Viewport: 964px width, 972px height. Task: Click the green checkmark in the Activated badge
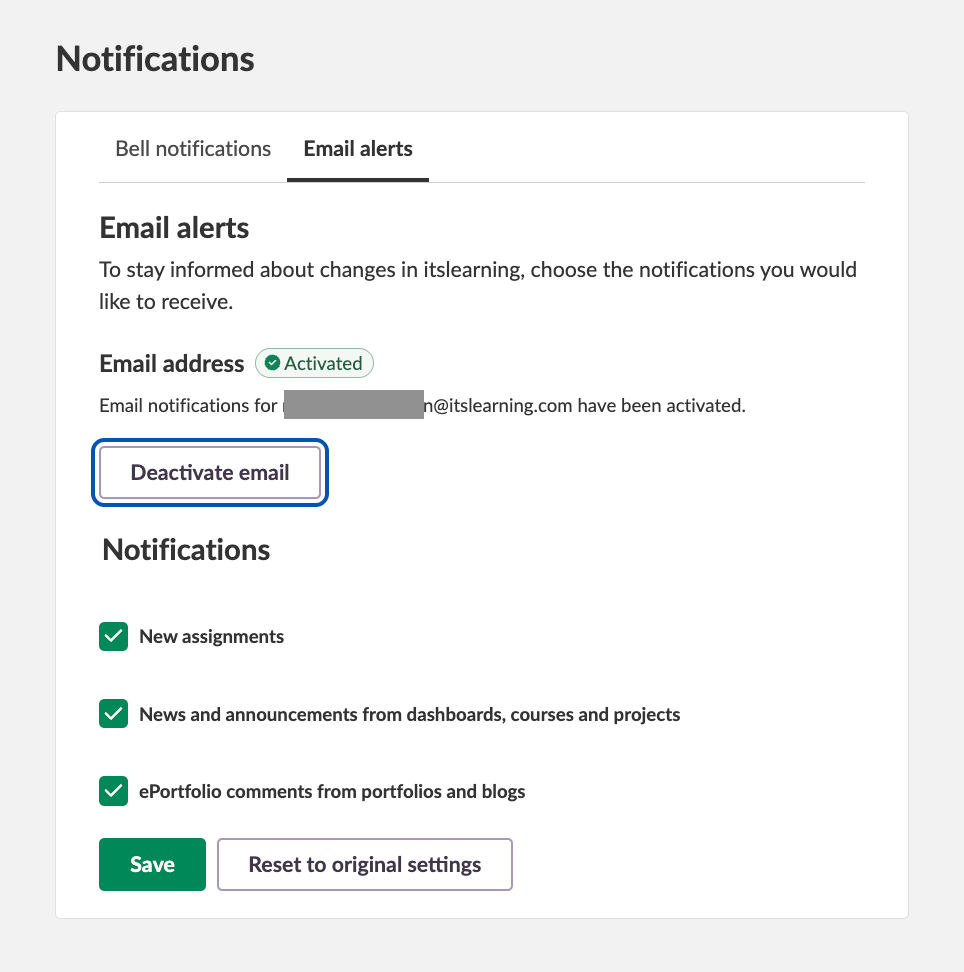pyautogui.click(x=274, y=363)
